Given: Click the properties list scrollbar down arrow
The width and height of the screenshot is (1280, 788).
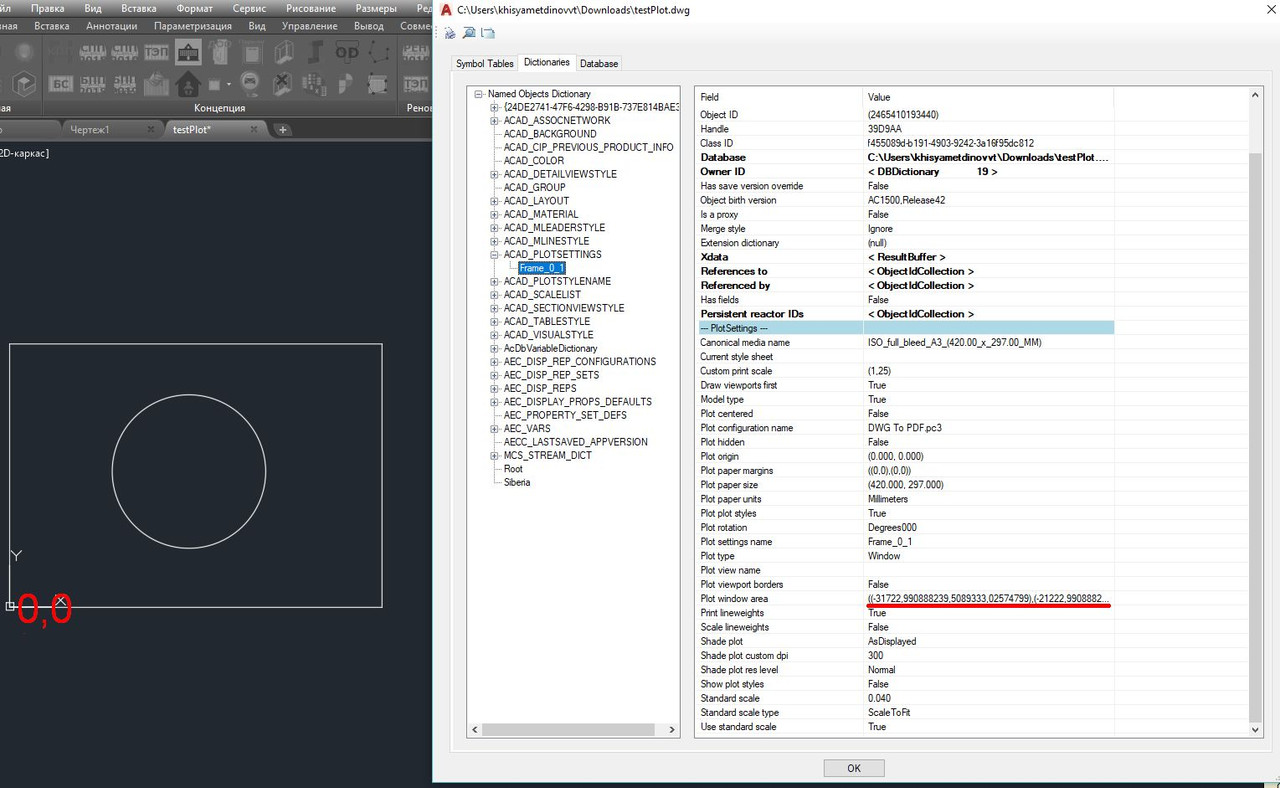Looking at the screenshot, I should pos(1256,731).
